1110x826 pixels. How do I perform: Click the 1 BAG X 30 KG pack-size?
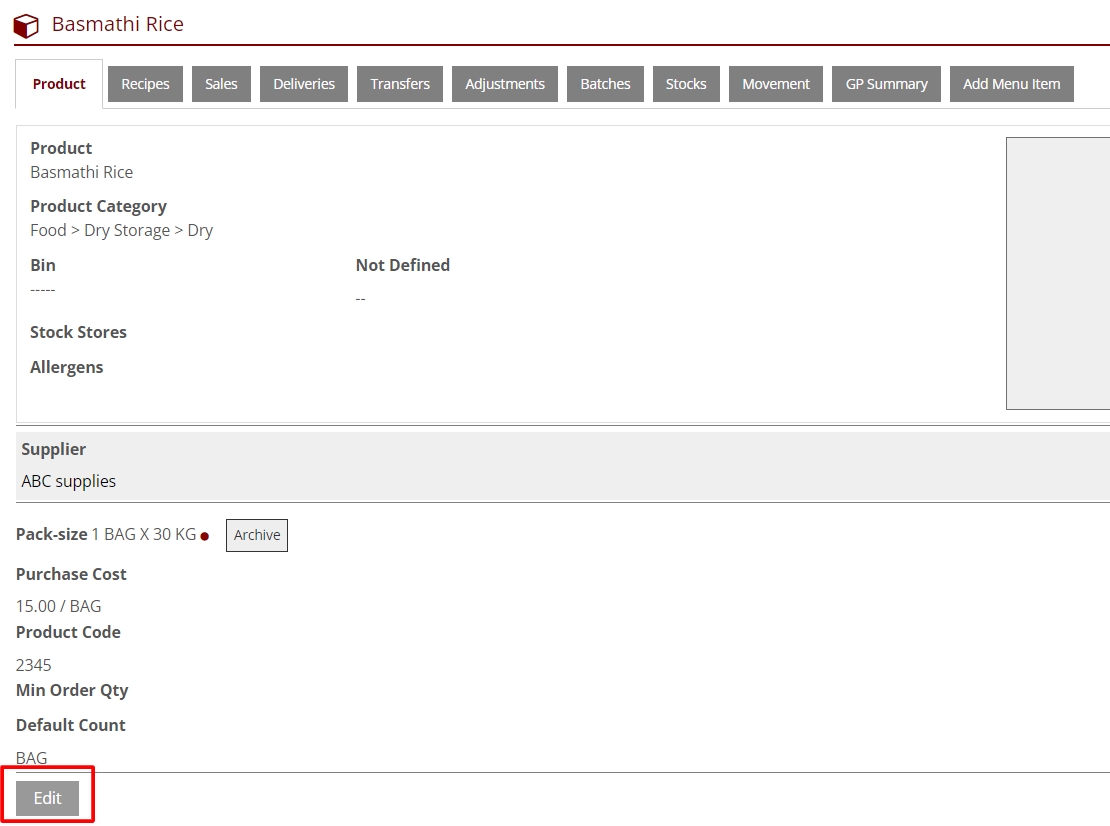(144, 535)
